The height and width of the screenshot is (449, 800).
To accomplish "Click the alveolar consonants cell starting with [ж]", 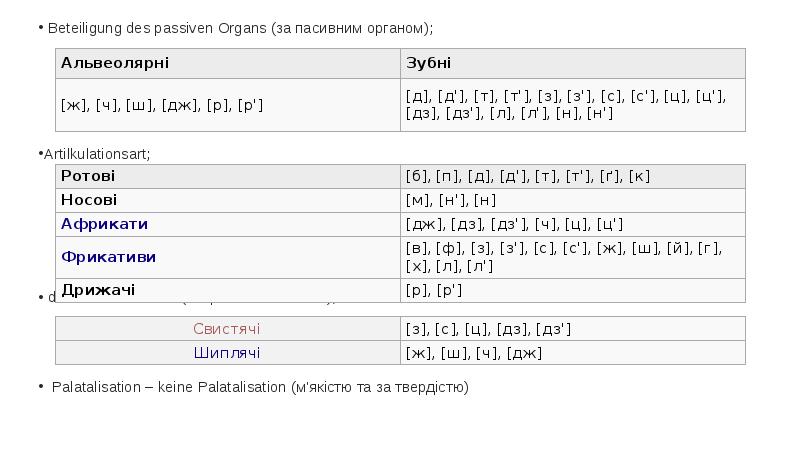I will point(228,105).
